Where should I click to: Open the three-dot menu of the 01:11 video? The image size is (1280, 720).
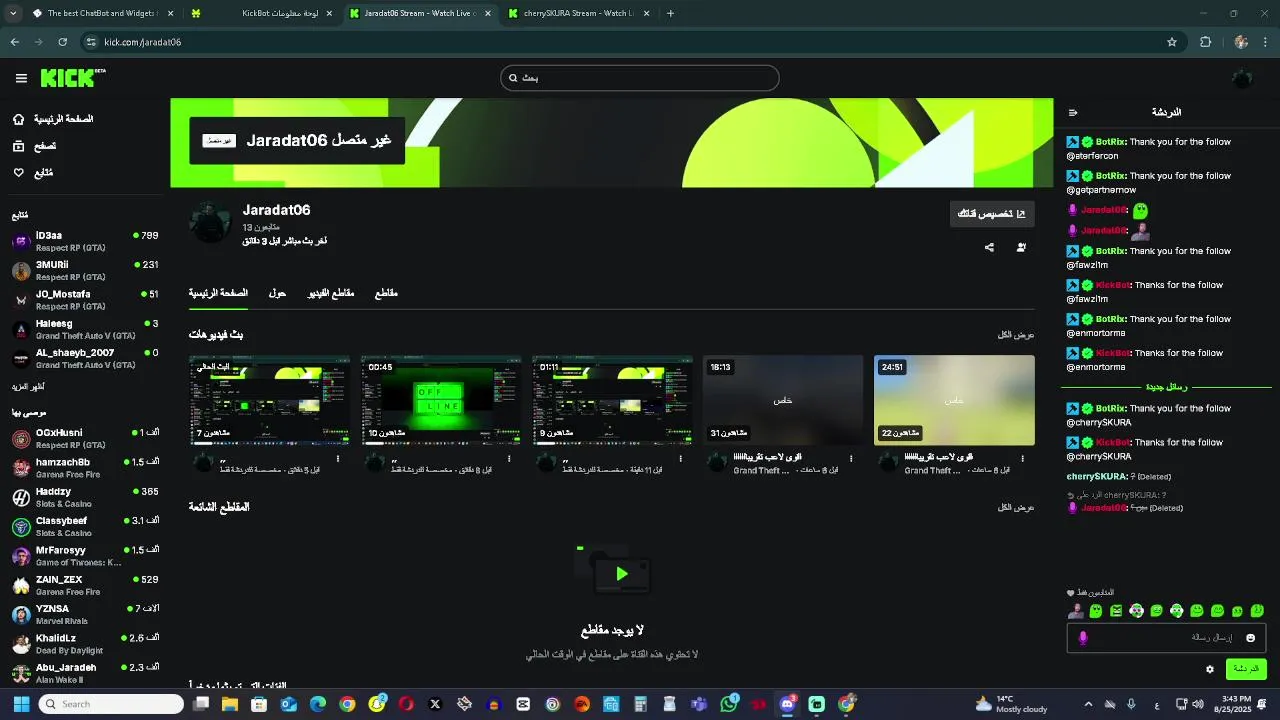coord(681,459)
